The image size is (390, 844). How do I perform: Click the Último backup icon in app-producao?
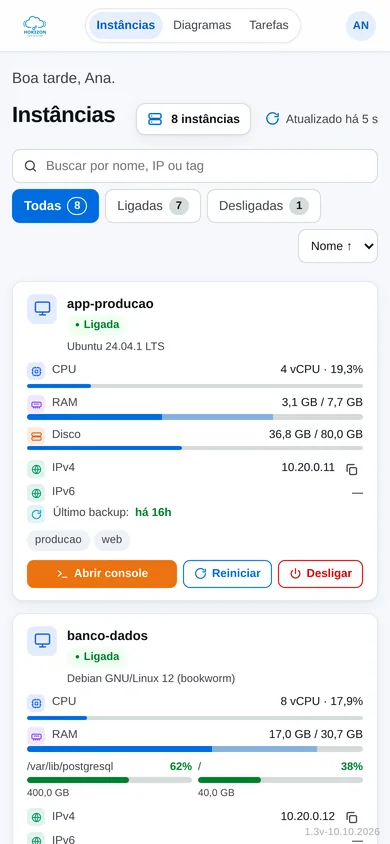[36, 514]
